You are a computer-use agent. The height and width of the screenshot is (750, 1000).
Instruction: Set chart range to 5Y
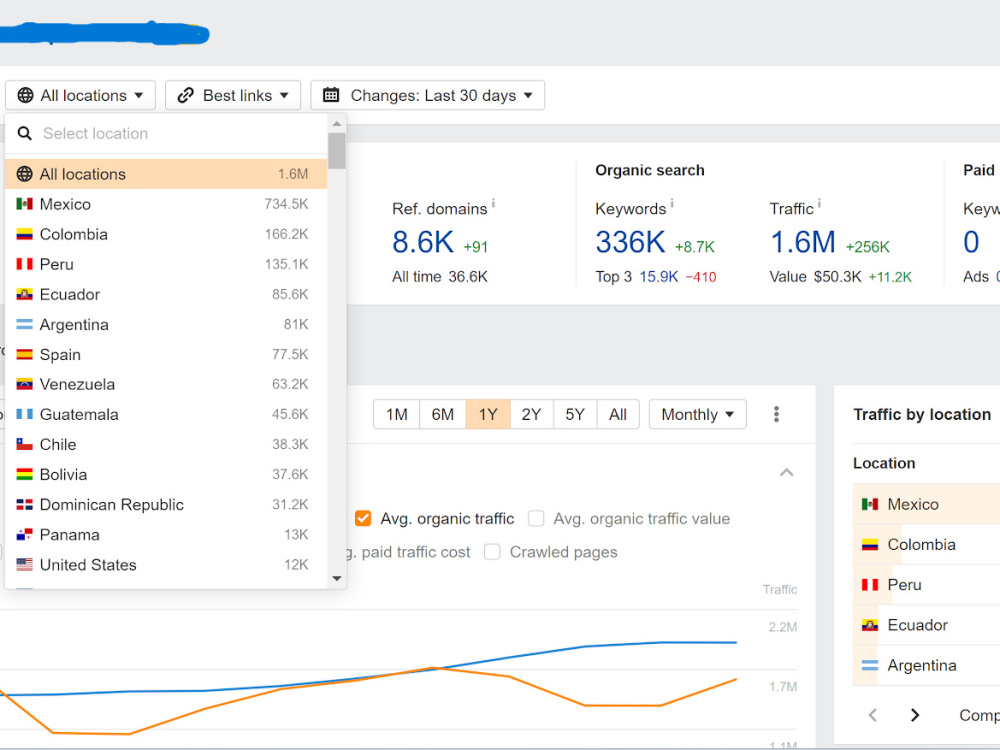click(575, 415)
